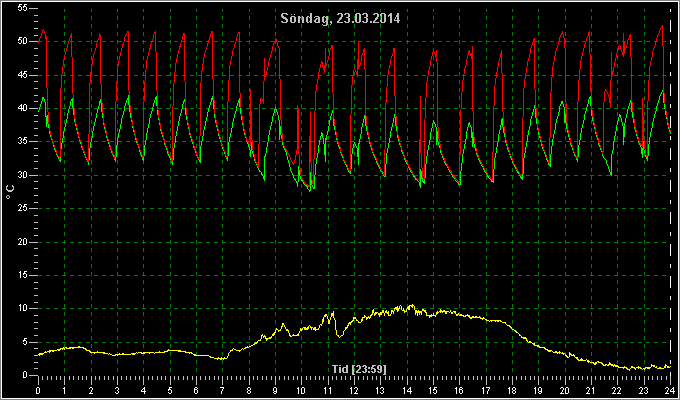This screenshot has width=680, height=400.
Task: Click the yellow curve peak near hour 14
Action: click(x=412, y=306)
